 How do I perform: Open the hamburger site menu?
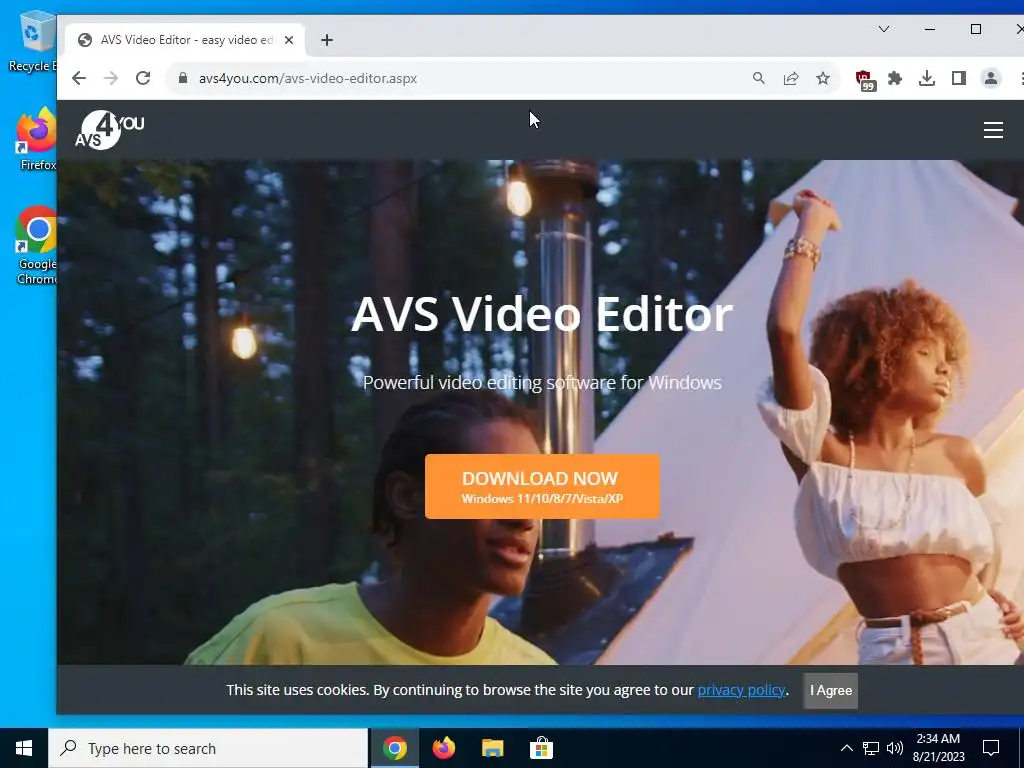point(993,130)
